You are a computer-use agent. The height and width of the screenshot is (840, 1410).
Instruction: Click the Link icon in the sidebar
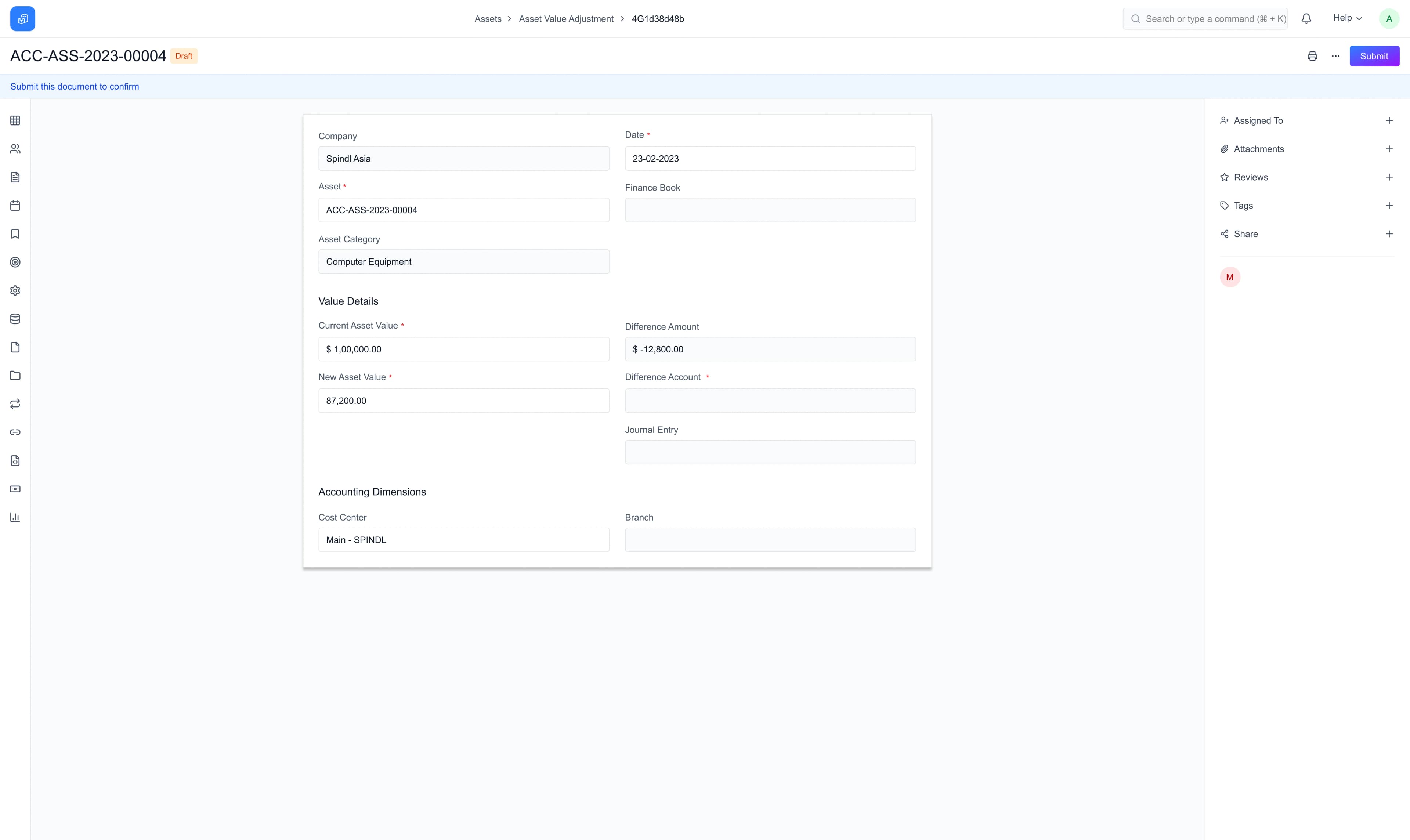coord(15,432)
